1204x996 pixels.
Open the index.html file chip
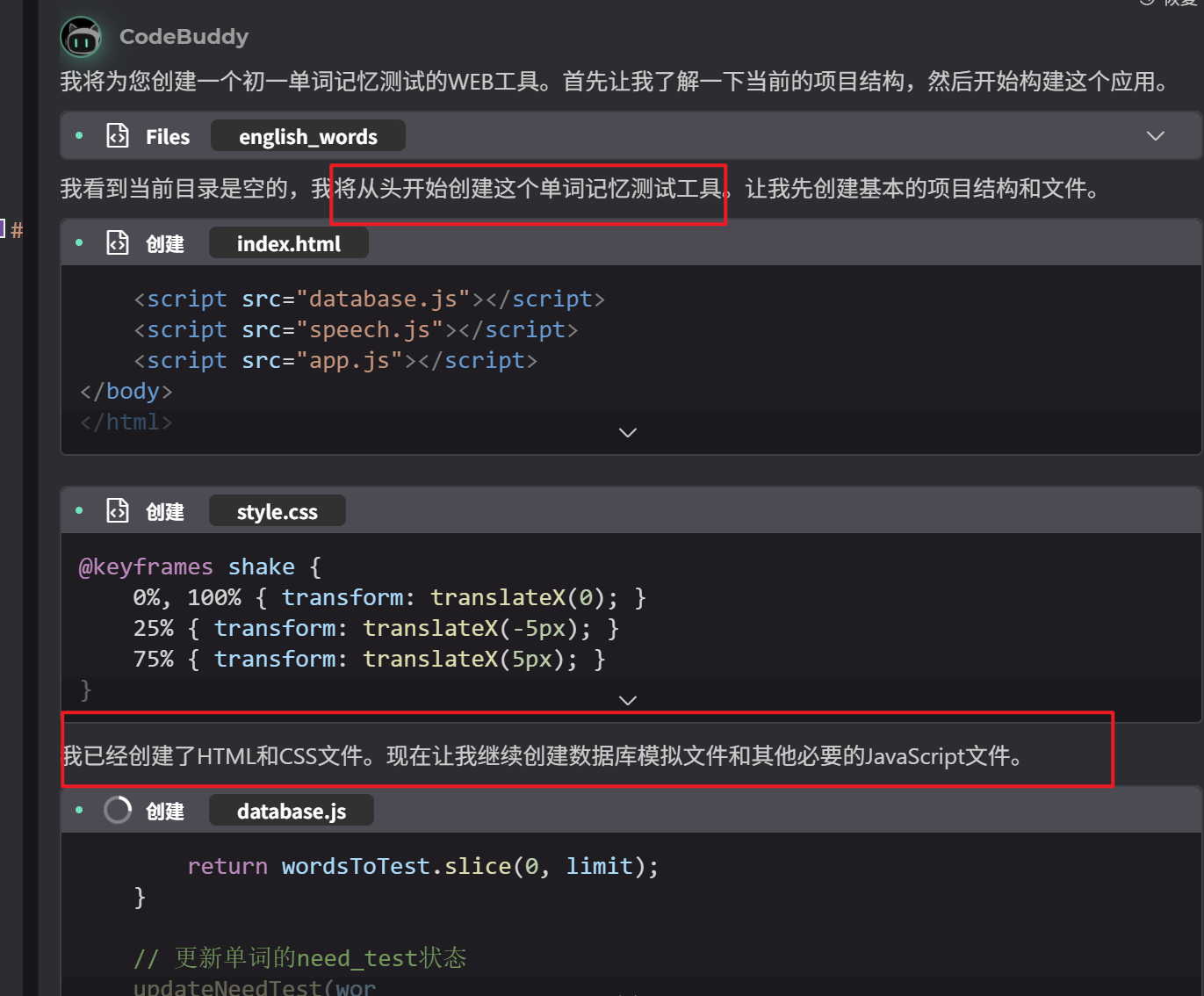pyautogui.click(x=289, y=243)
